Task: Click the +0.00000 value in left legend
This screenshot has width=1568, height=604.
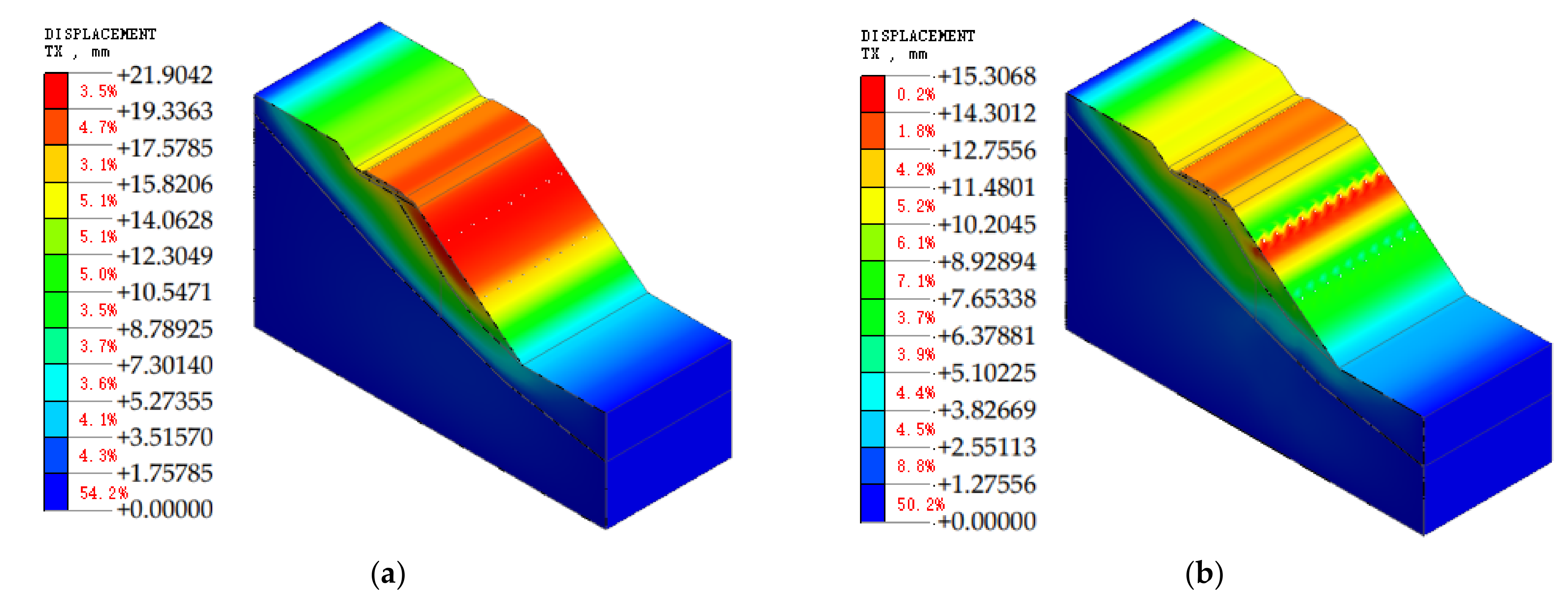Action: (x=164, y=509)
